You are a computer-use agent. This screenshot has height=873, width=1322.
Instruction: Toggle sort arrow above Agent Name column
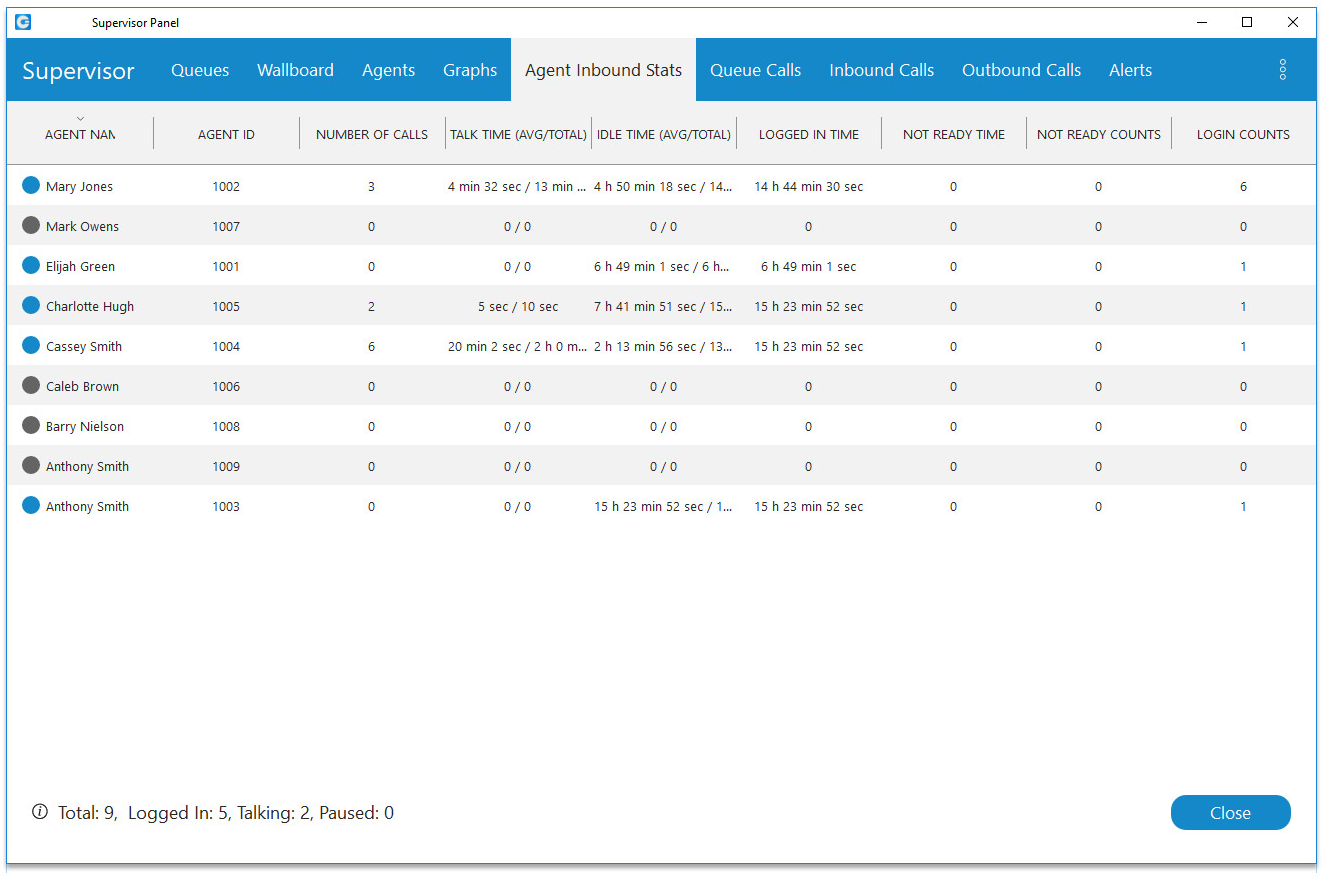pyautogui.click(x=80, y=119)
